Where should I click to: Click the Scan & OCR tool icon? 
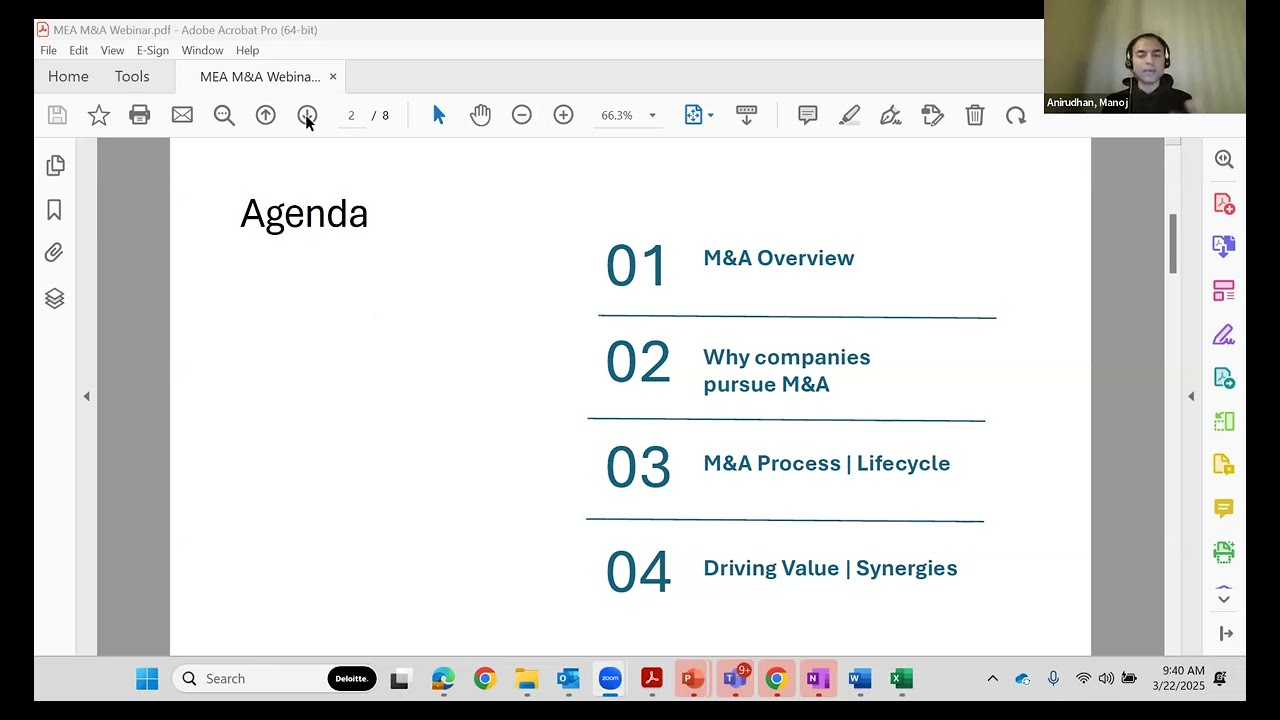point(1224,551)
